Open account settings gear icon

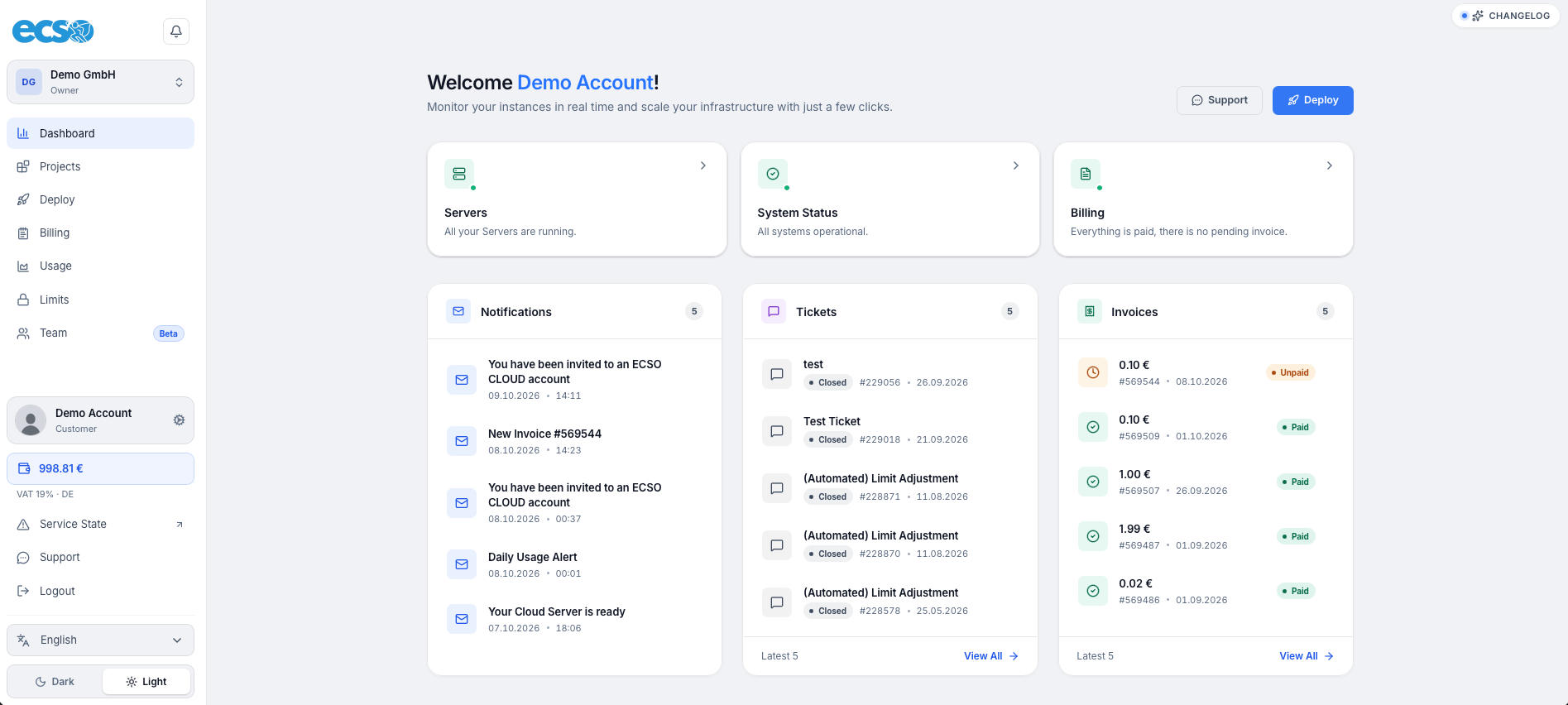179,420
